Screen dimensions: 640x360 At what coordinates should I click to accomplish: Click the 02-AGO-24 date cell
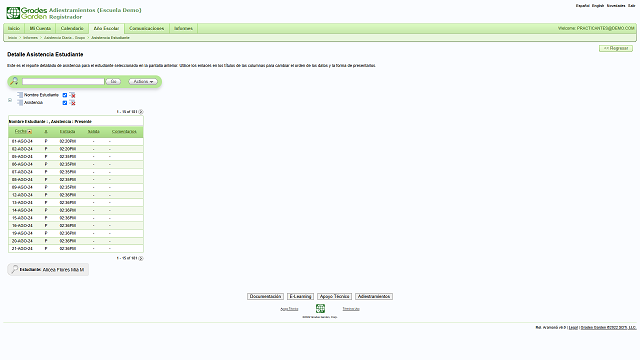[22, 149]
